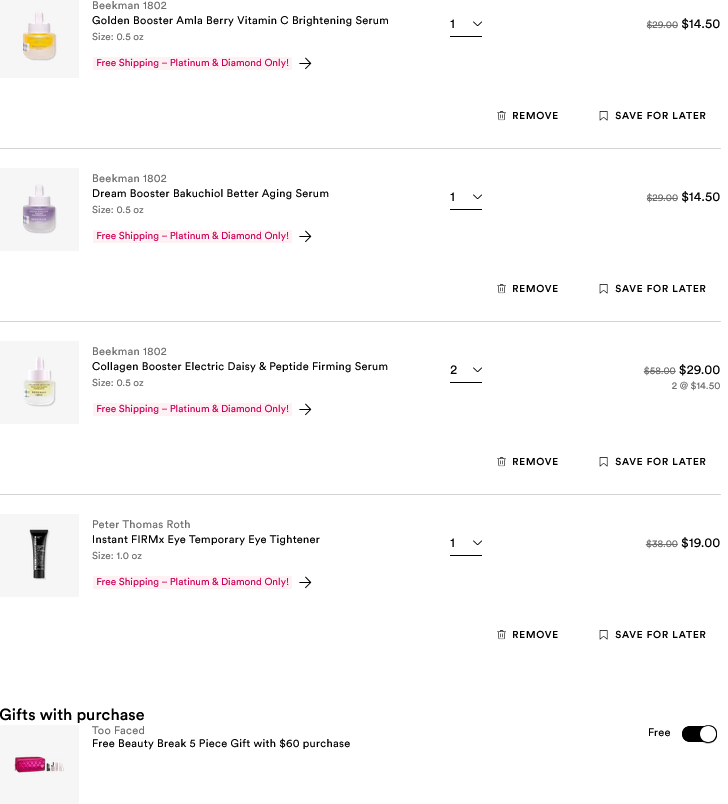Screen dimensions: 728x804
Task: Open Collagen Booster Electric Daisy serum page
Action: point(239,367)
